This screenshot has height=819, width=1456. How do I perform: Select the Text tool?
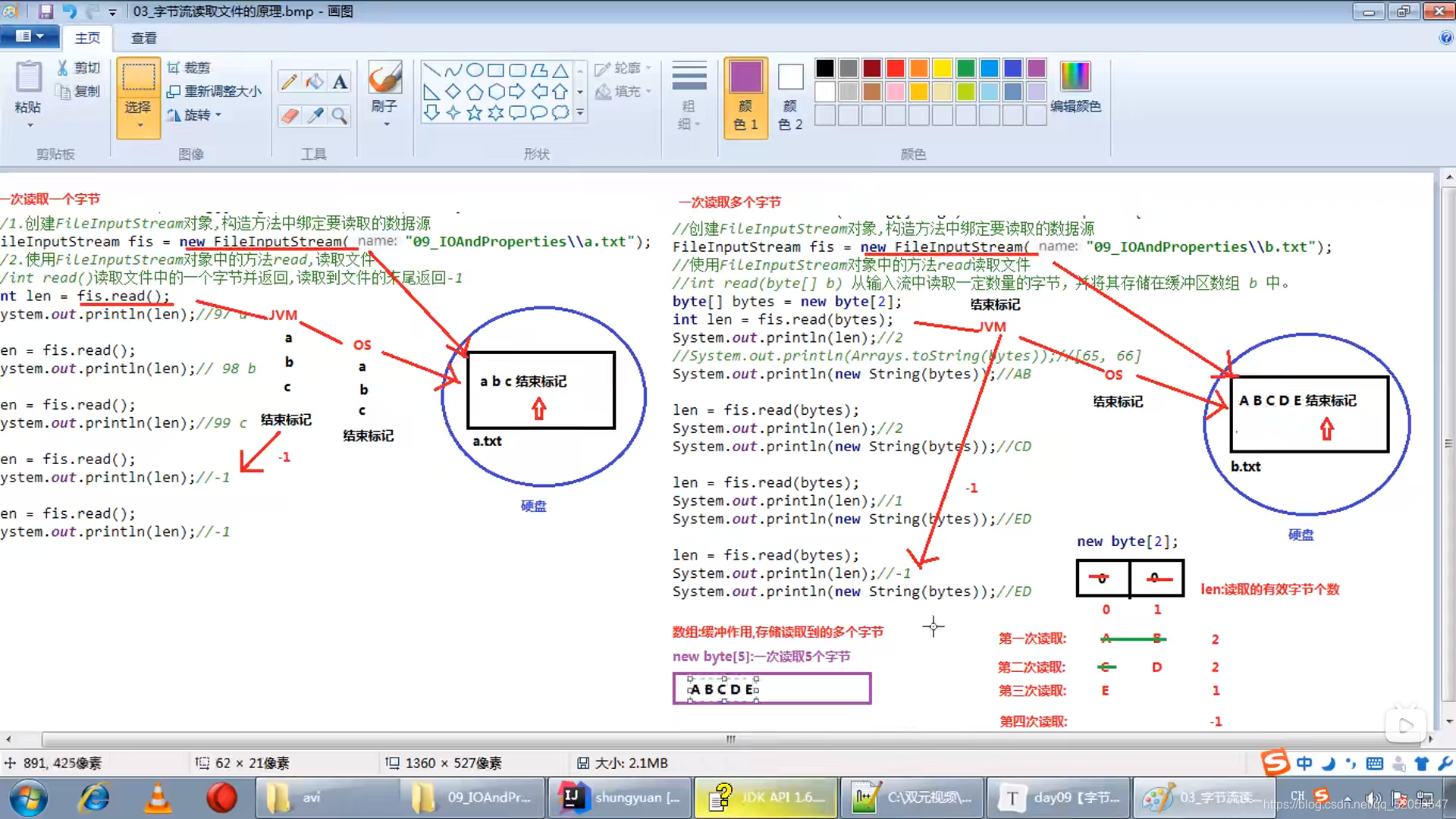pos(340,81)
